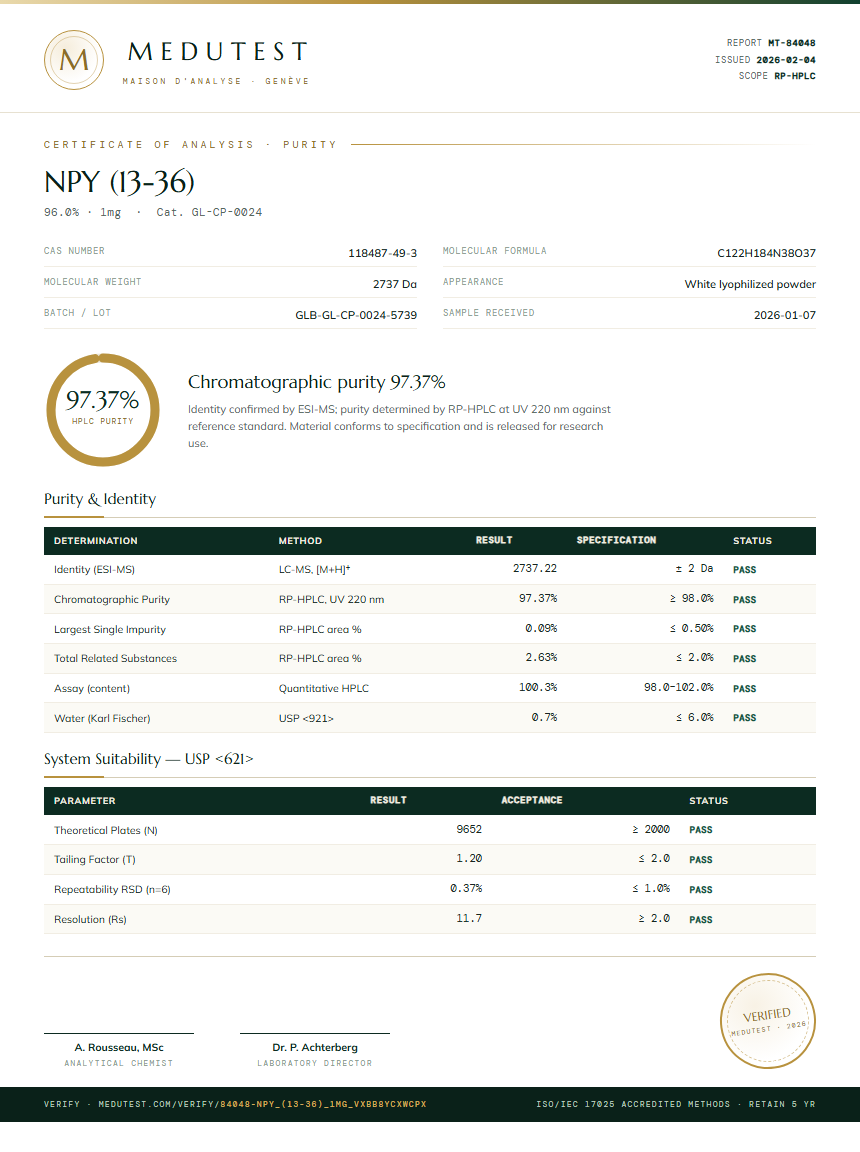Select USP <921> method cell
Screen dimensions: 860x1152
coord(306,719)
